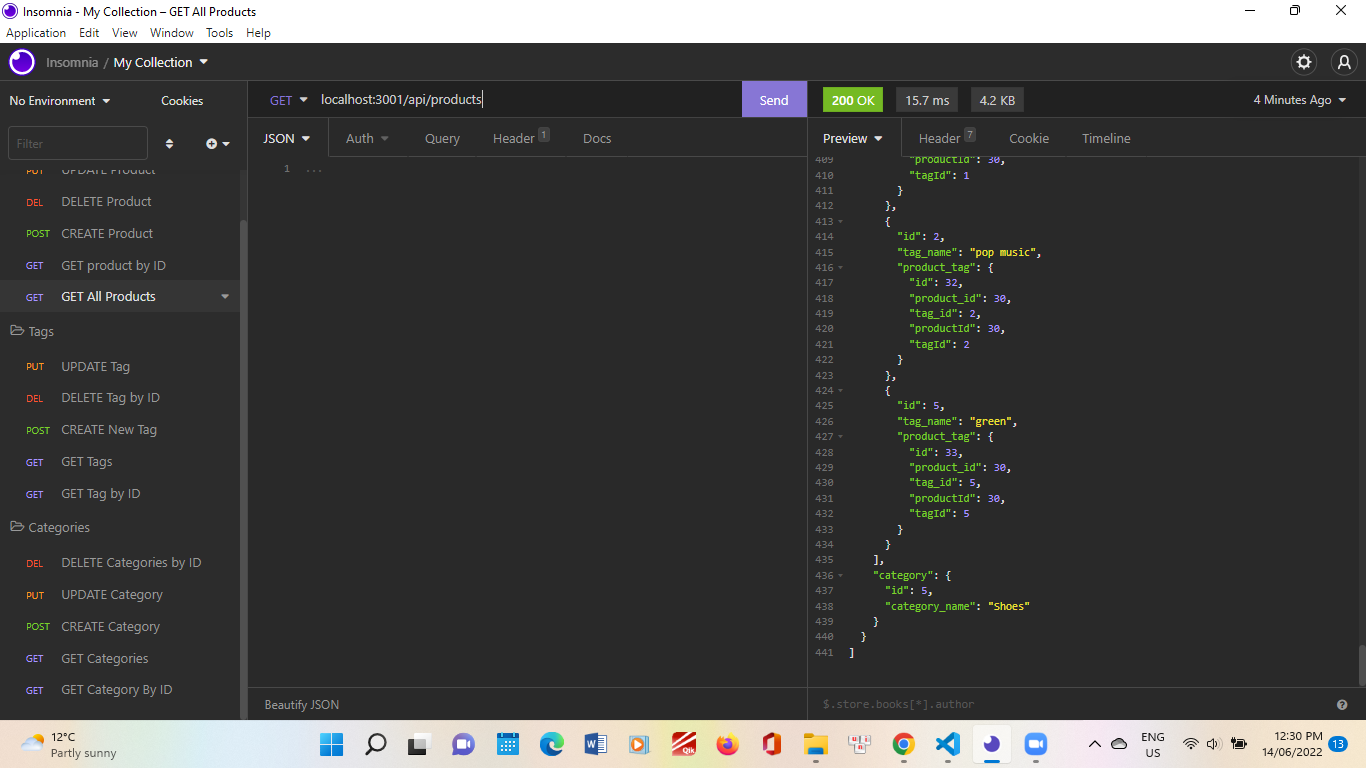
Task: Open Microsoft Word from taskbar
Action: point(595,744)
